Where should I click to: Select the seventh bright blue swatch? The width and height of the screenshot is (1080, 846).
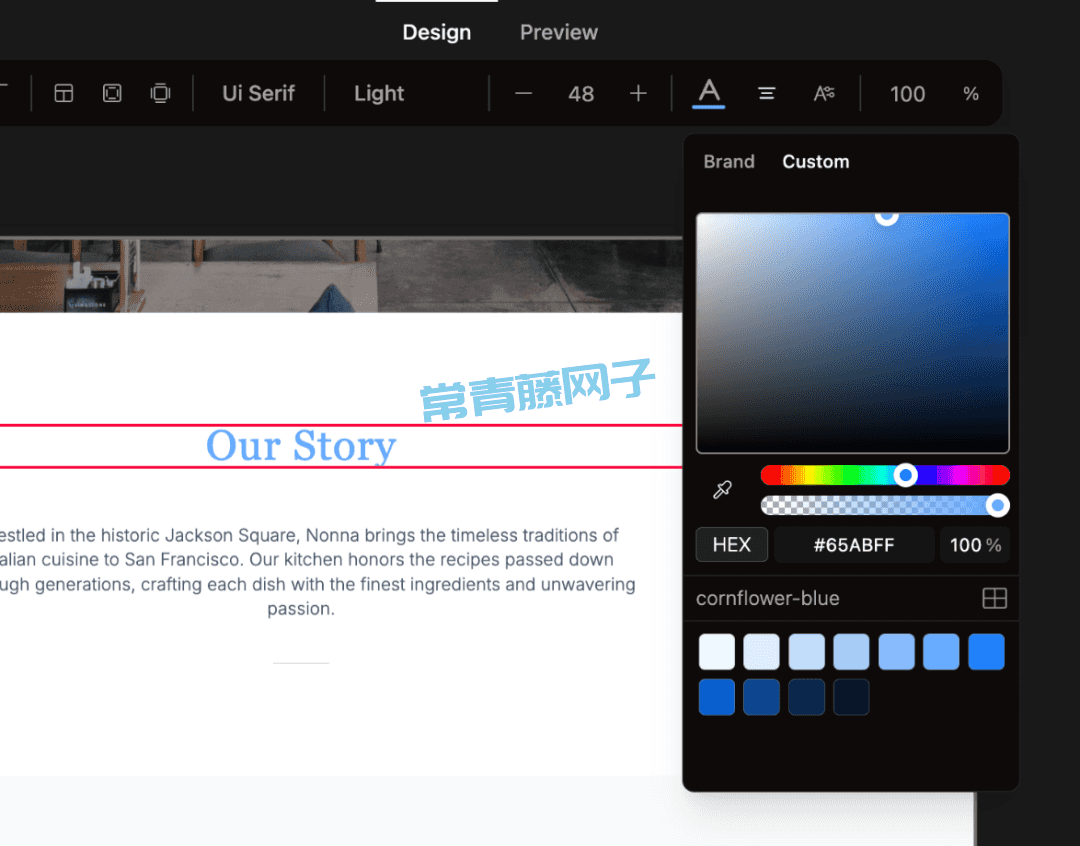pos(986,652)
